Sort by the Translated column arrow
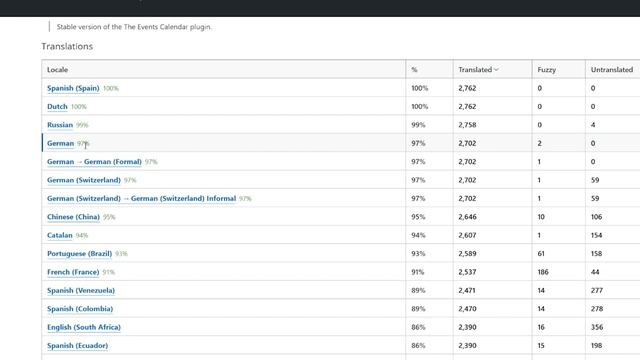 pos(496,70)
